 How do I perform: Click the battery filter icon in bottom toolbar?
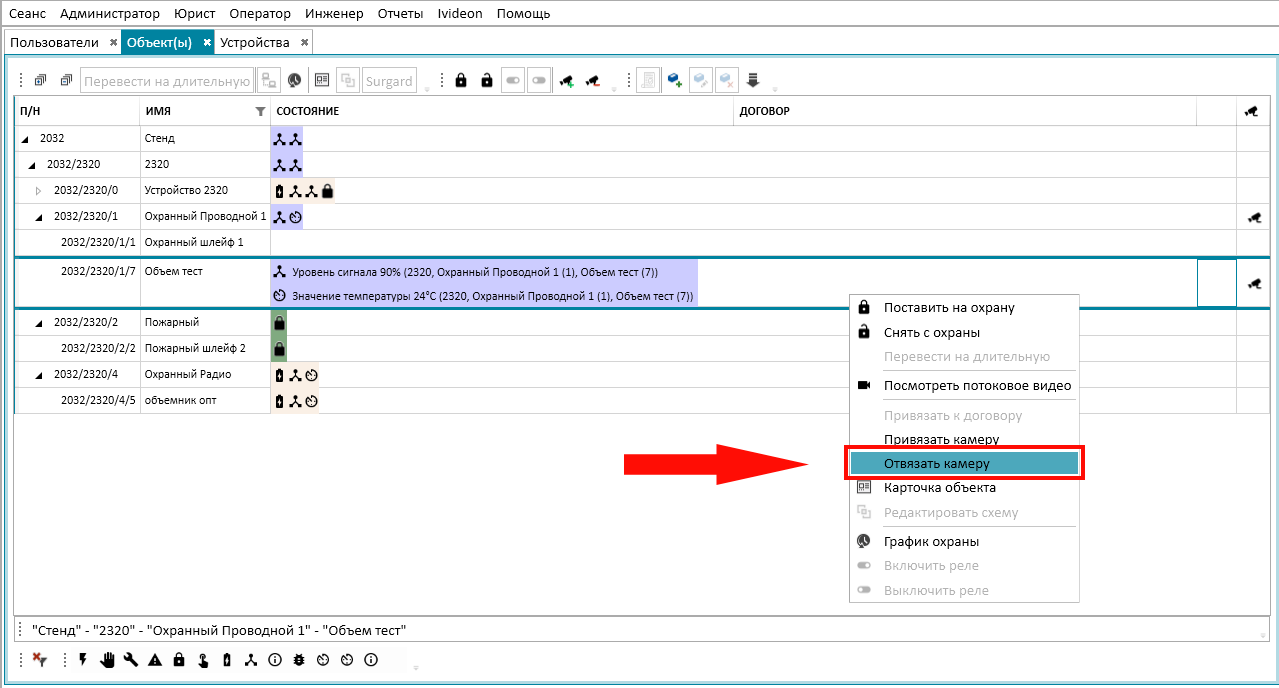click(227, 660)
